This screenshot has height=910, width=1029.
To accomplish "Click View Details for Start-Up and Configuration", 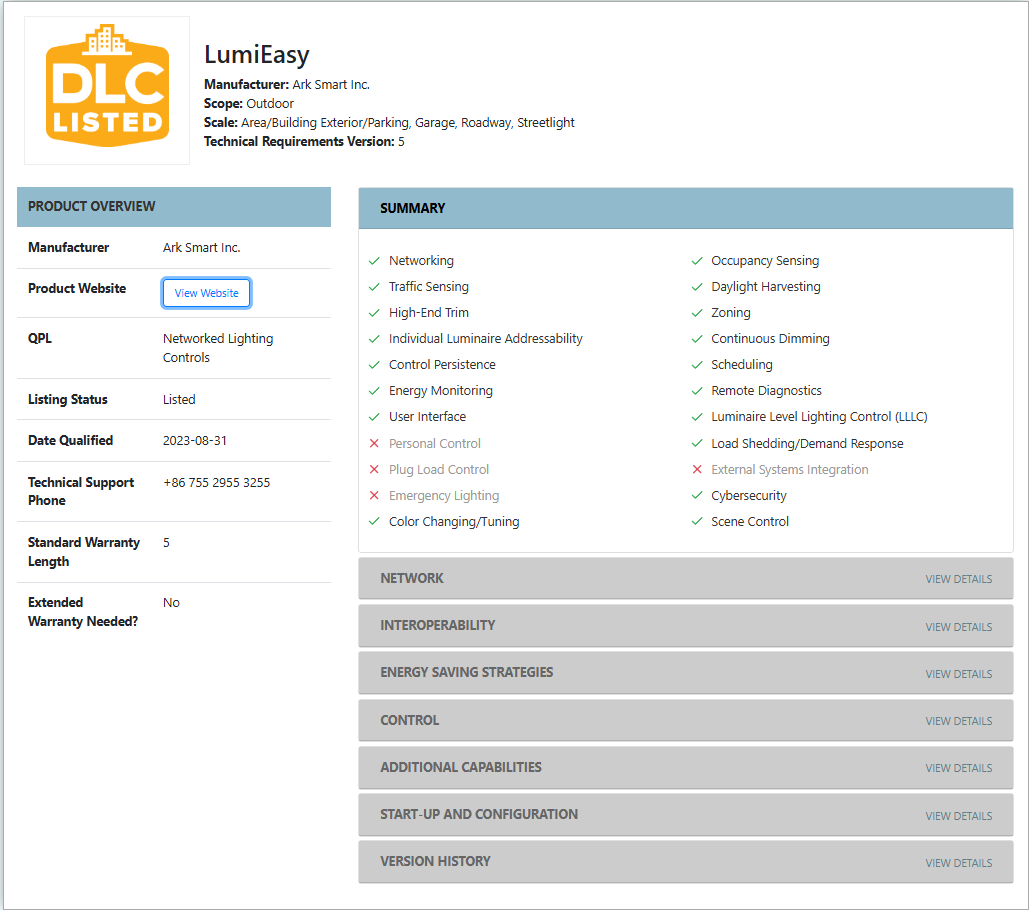I will click(x=958, y=816).
